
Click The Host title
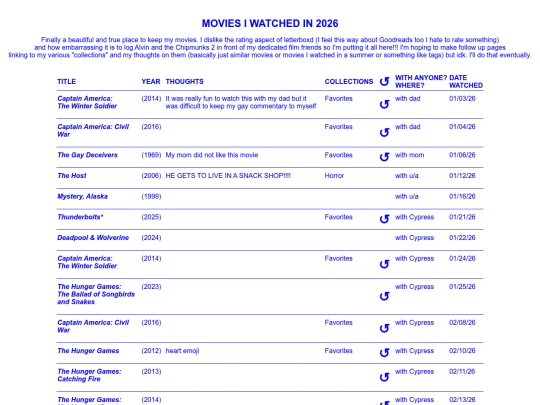click(x=72, y=176)
